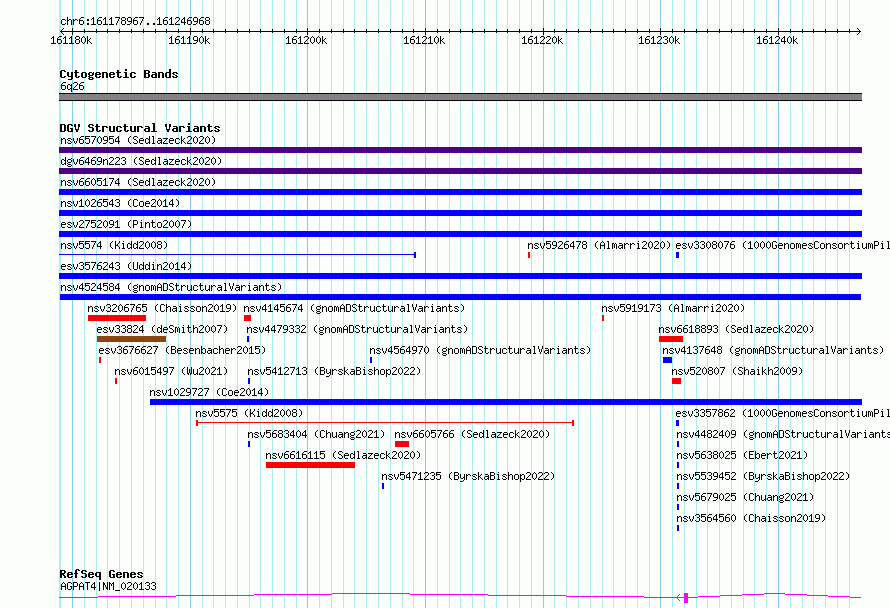Open the nsv4564970 (gnomADStructuralVariants) label
Image resolution: width=890 pixels, height=608 pixels.
click(480, 350)
